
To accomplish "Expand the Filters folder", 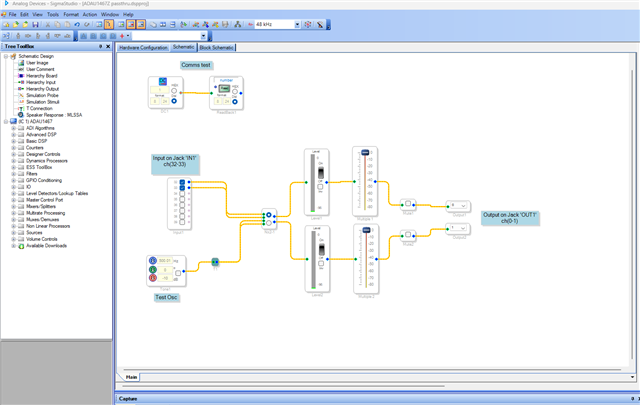I will [13, 174].
